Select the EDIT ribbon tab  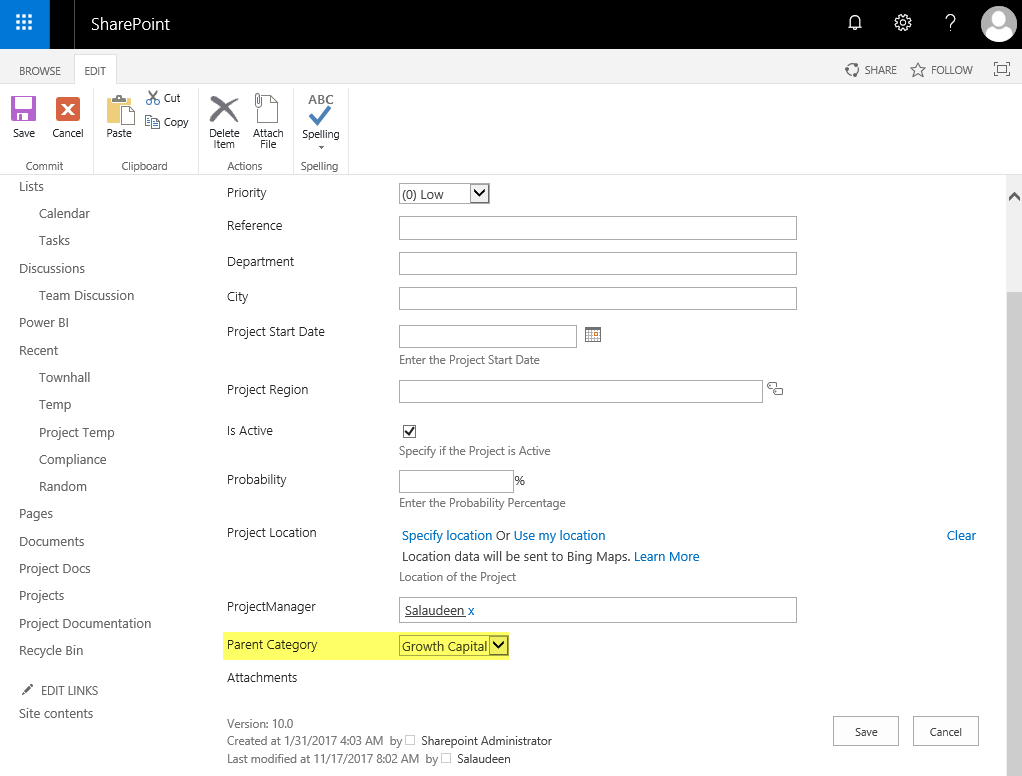tap(95, 71)
